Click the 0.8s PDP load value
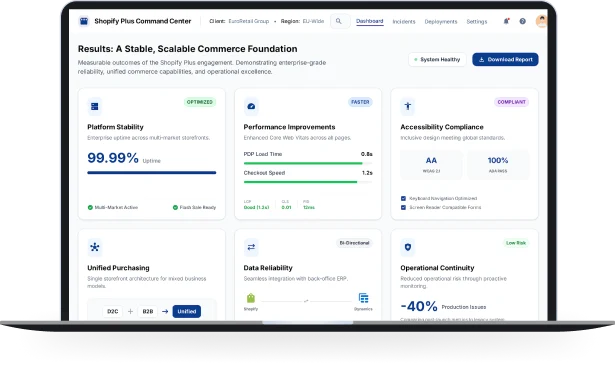The image size is (615, 366). [x=367, y=154]
